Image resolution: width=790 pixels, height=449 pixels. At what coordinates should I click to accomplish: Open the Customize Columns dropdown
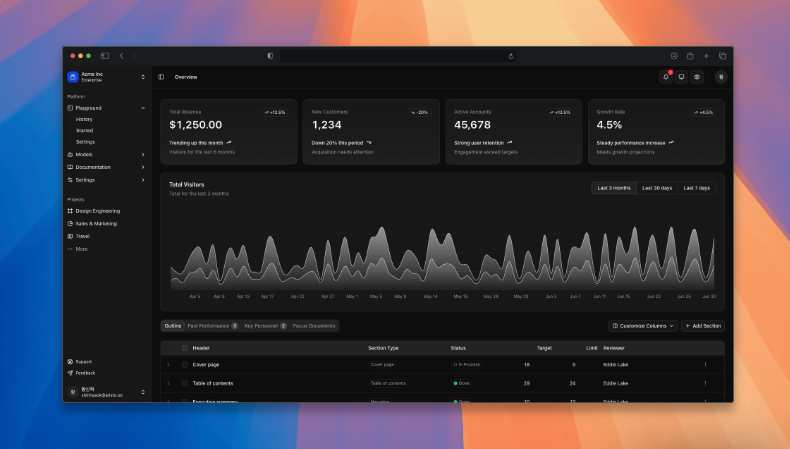(x=643, y=326)
